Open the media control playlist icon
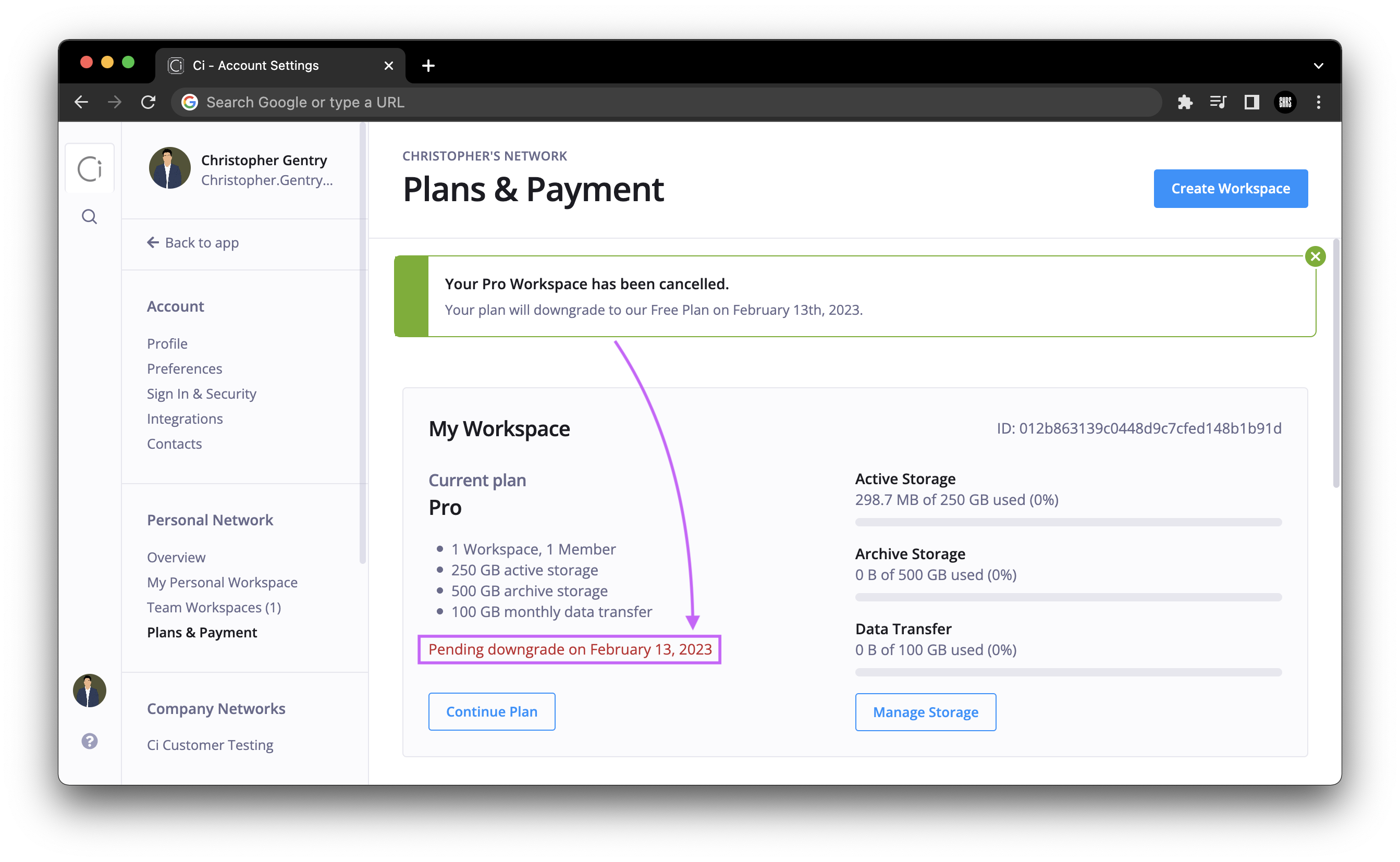 click(1218, 102)
